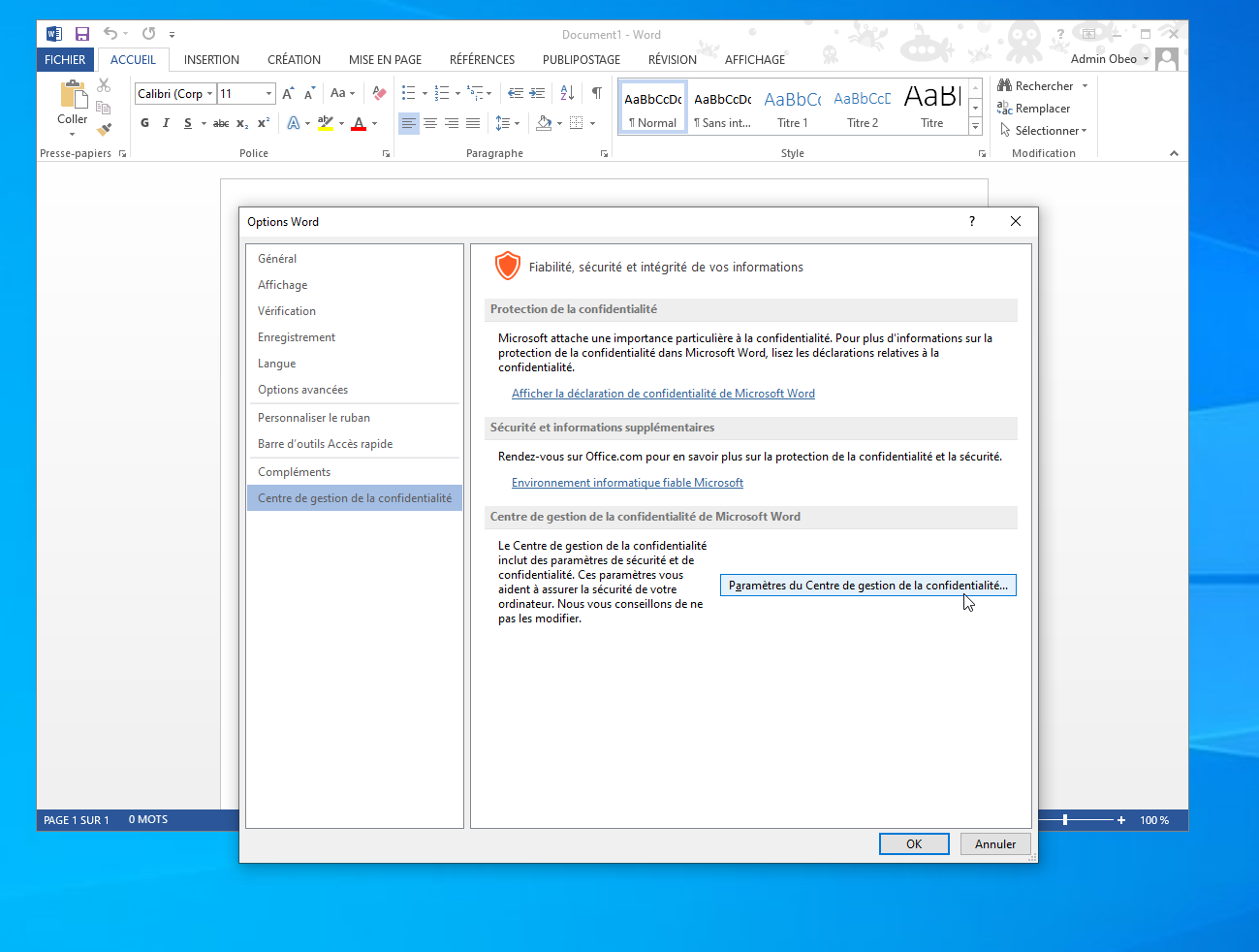The image size is (1259, 952).
Task: Toggle bold G button
Action: point(144,123)
